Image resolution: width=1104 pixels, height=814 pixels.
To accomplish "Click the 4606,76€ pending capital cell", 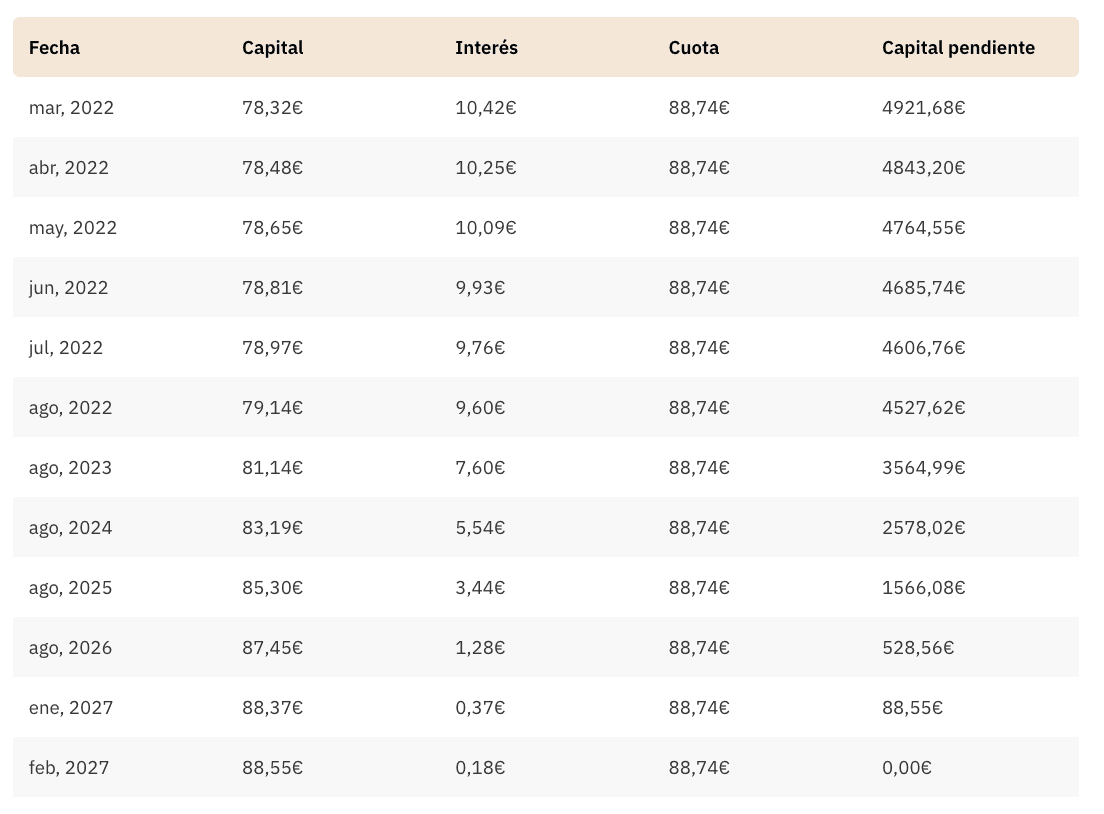I will 923,348.
